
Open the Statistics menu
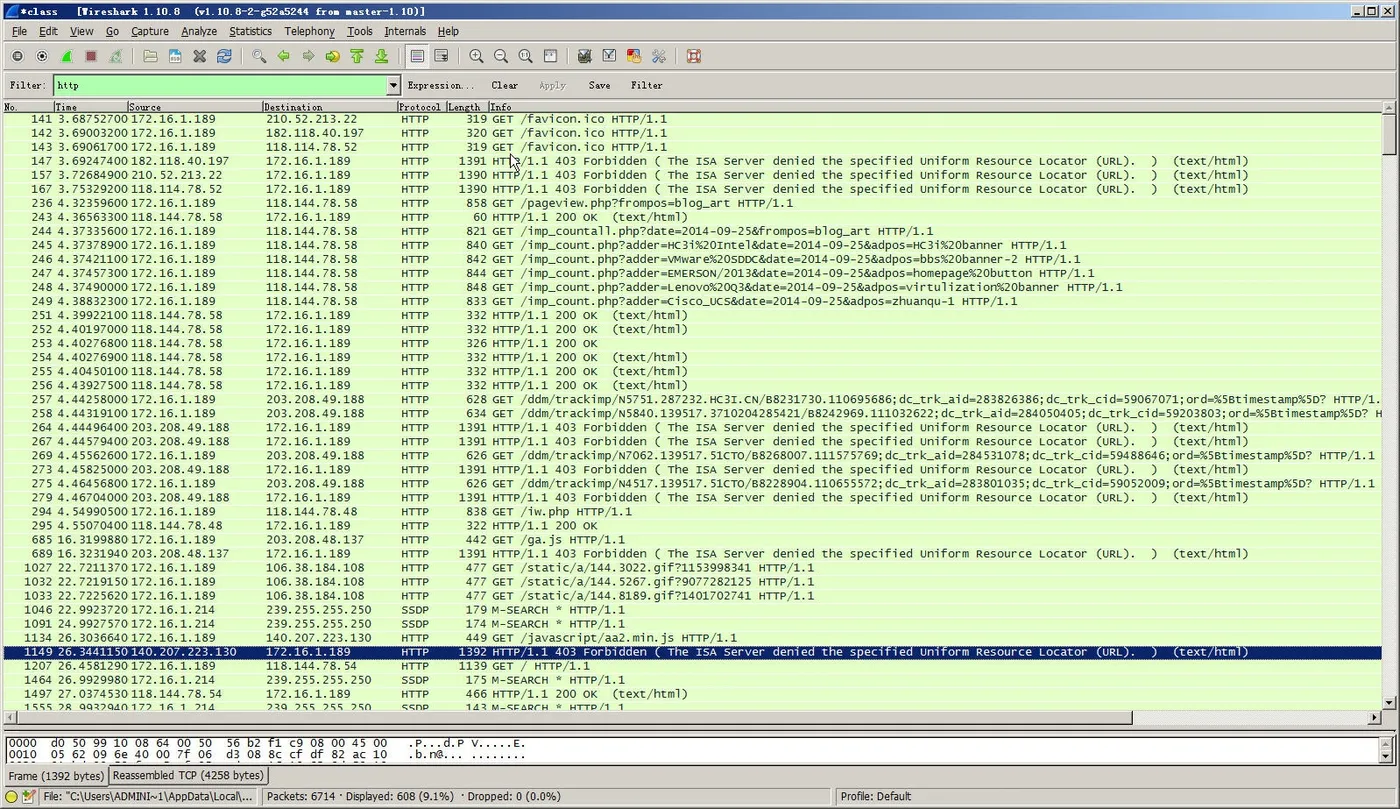click(250, 31)
